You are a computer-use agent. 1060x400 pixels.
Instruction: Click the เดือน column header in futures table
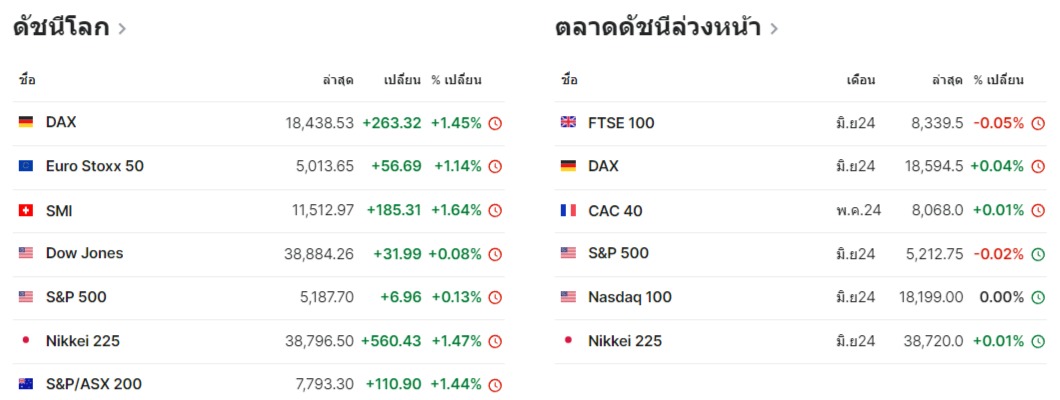[861, 80]
